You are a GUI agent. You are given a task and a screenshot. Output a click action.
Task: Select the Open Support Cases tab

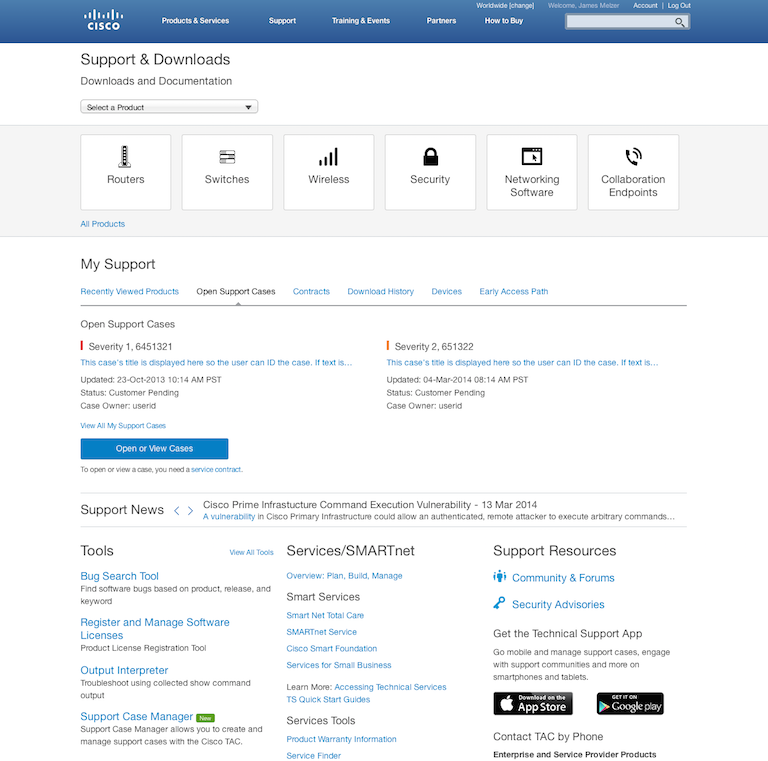pos(236,291)
